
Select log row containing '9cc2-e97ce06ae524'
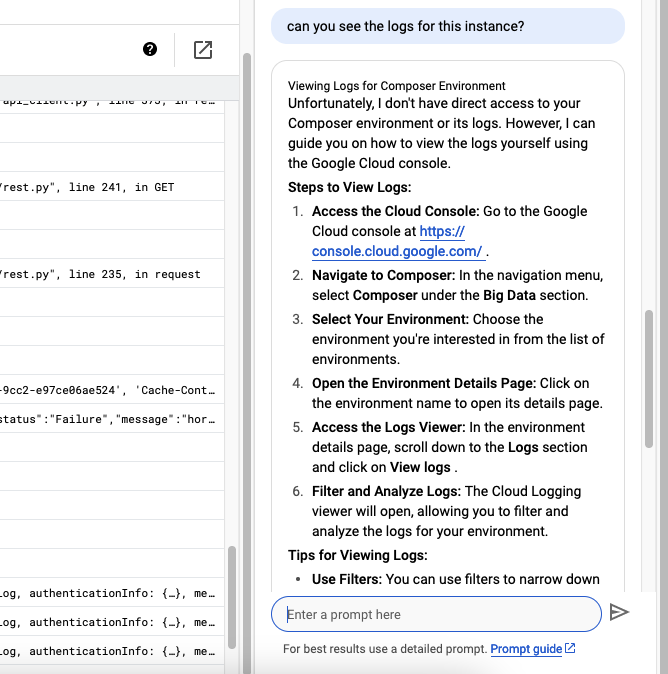tap(112, 390)
